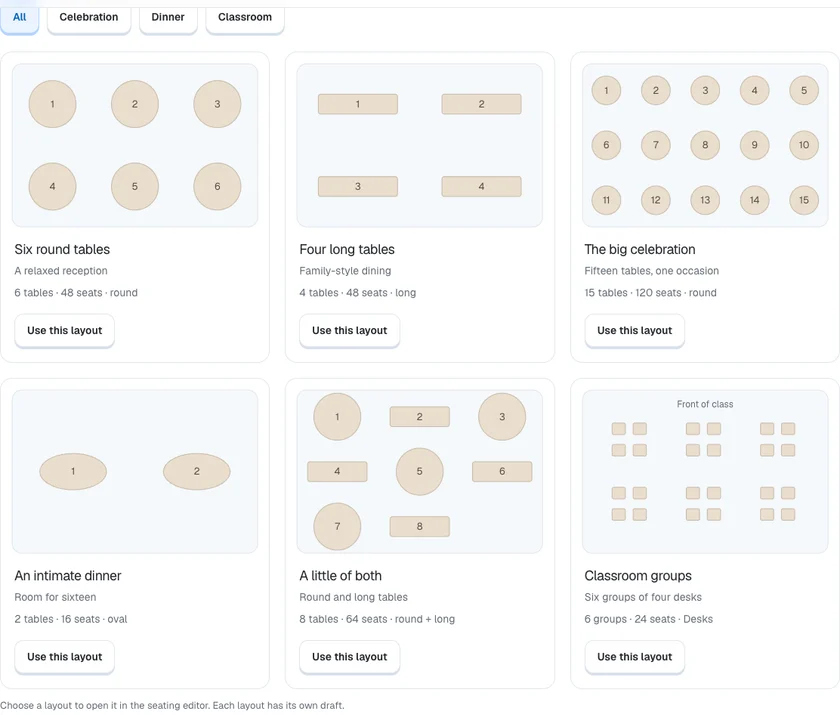Click 'Six groups of four desks' subtitle
This screenshot has width=840, height=715.
(x=643, y=597)
